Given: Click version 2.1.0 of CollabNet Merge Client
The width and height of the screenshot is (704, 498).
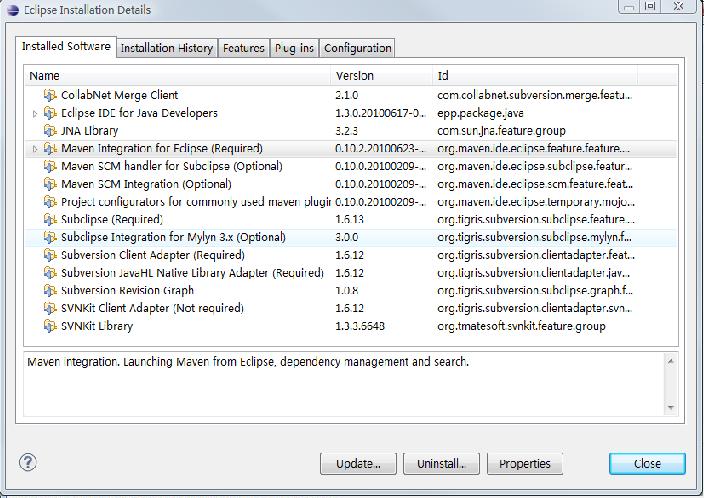Looking at the screenshot, I should 347,95.
